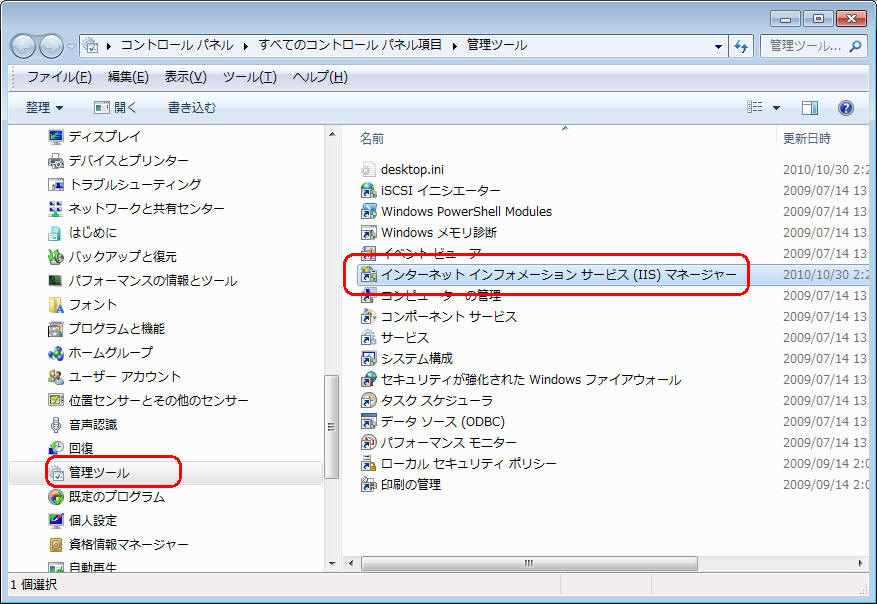This screenshot has height=604, width=877.
Task: Select the Windows PowerShell Modules icon
Action: coord(368,212)
